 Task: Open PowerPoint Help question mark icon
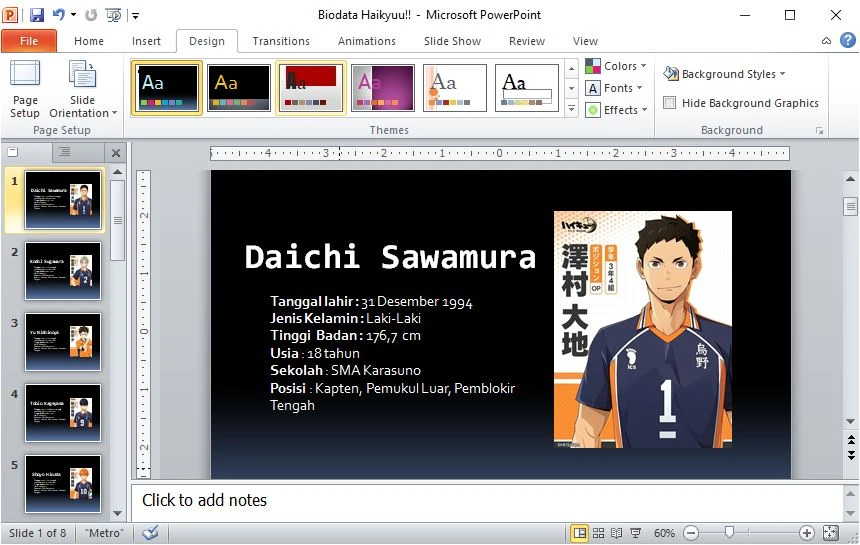click(847, 40)
